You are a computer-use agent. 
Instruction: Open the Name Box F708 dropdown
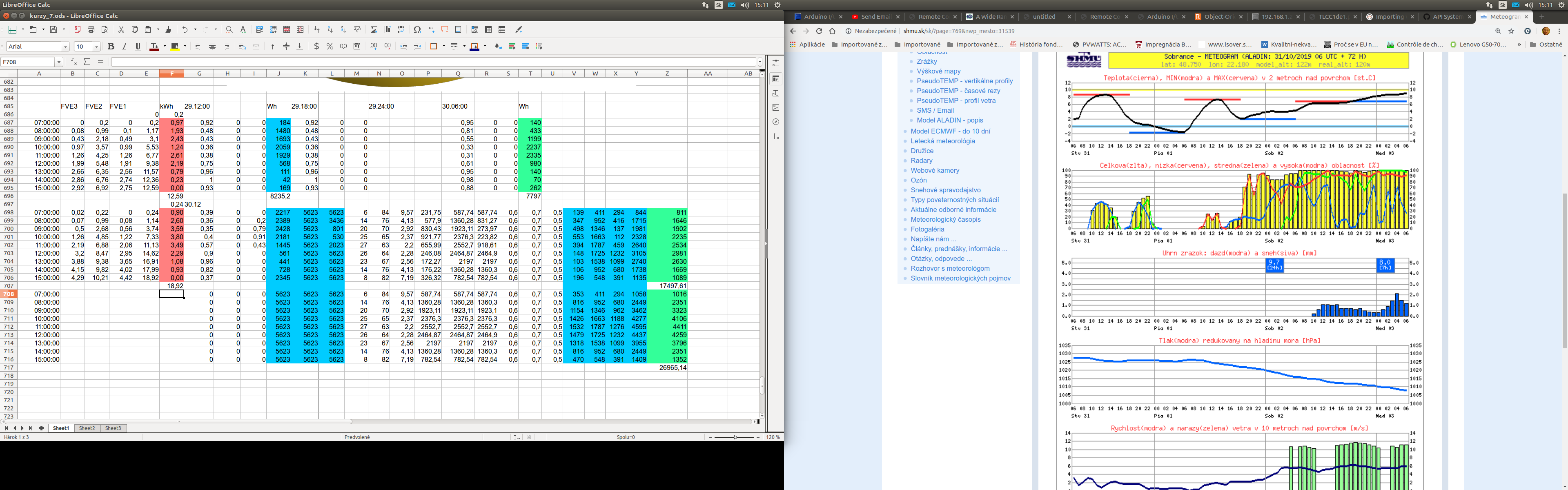[59, 62]
